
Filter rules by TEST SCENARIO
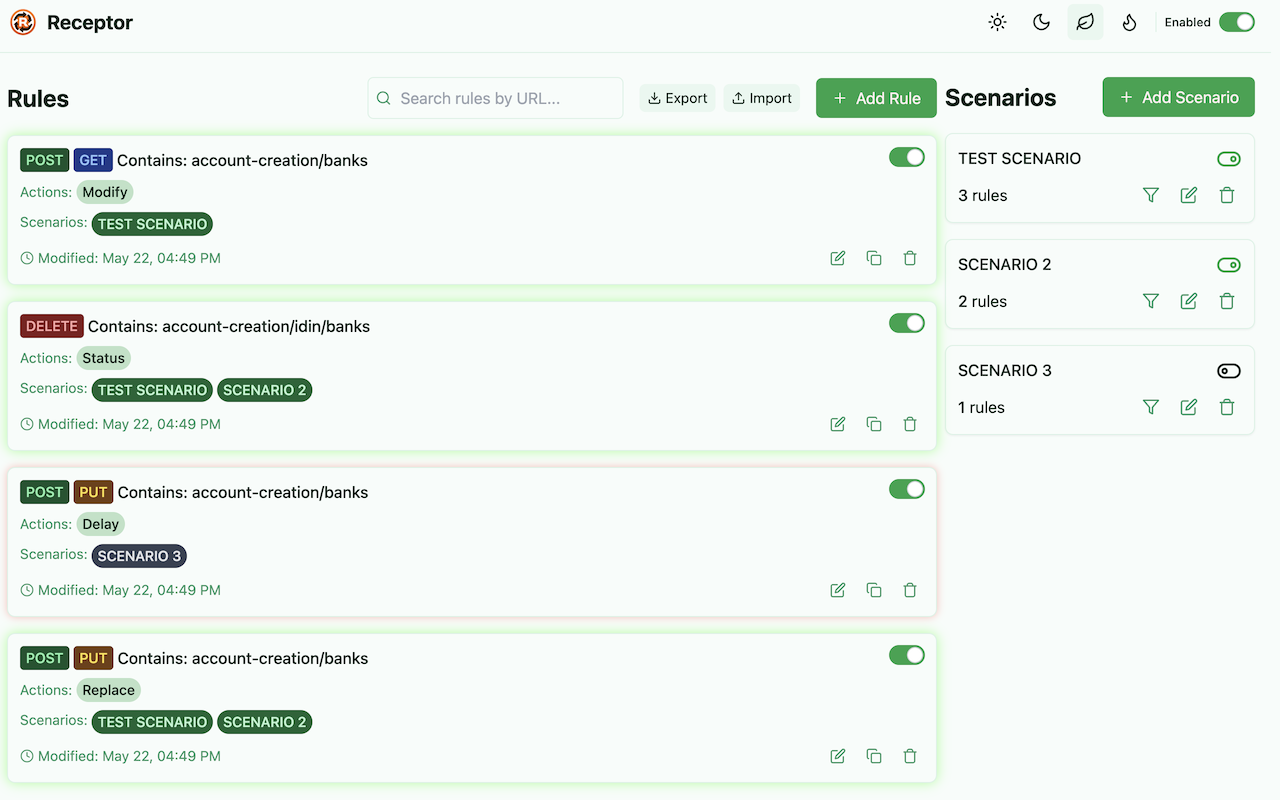point(1151,195)
